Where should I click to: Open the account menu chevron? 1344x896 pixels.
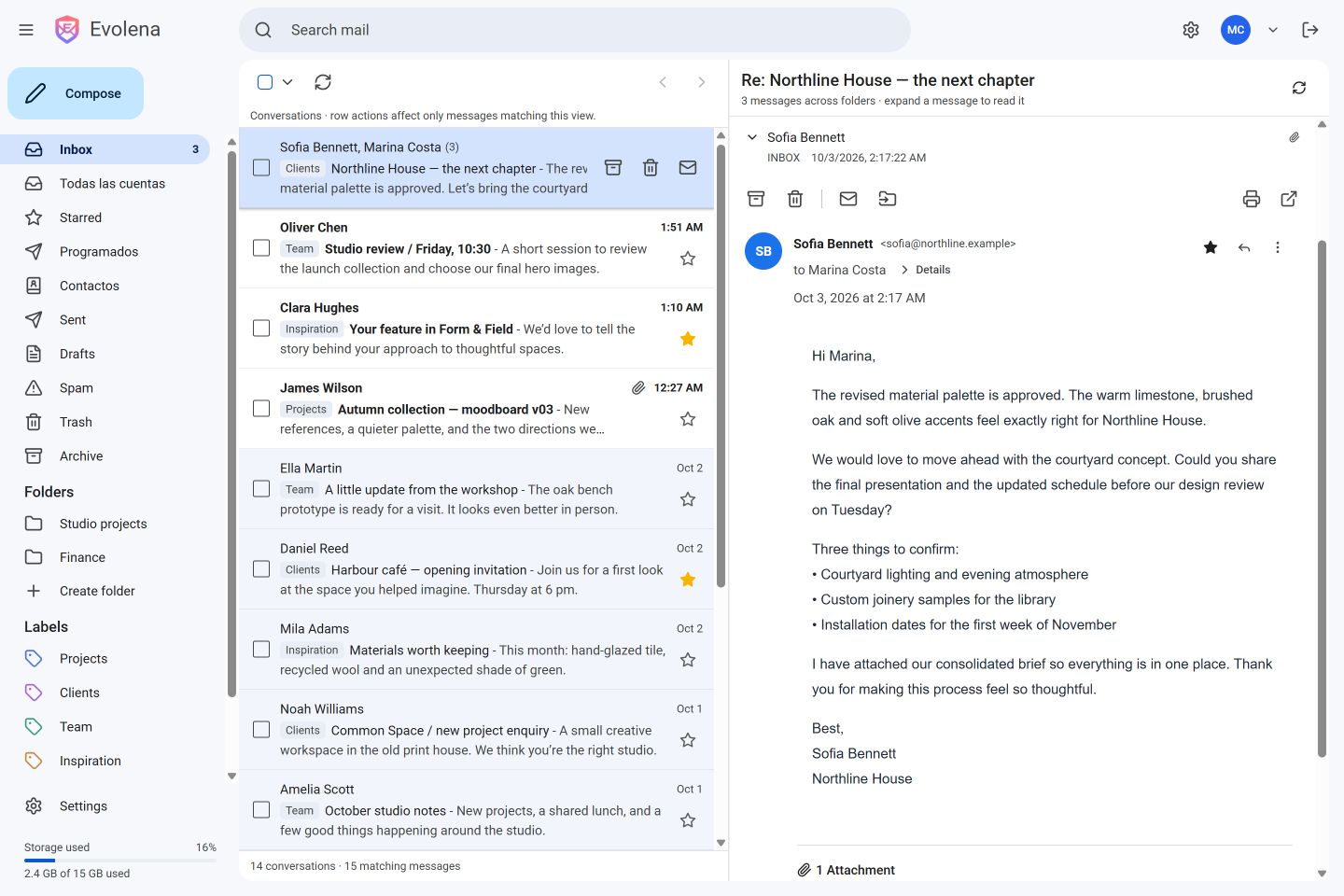[1273, 30]
